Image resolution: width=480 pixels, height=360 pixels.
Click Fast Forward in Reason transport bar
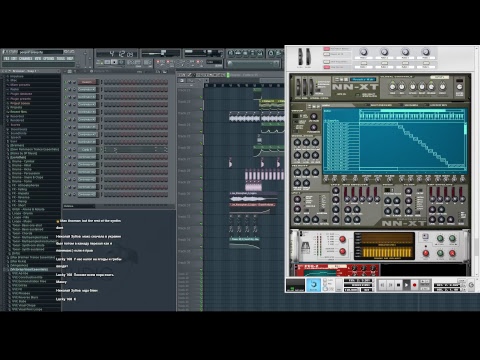click(390, 285)
